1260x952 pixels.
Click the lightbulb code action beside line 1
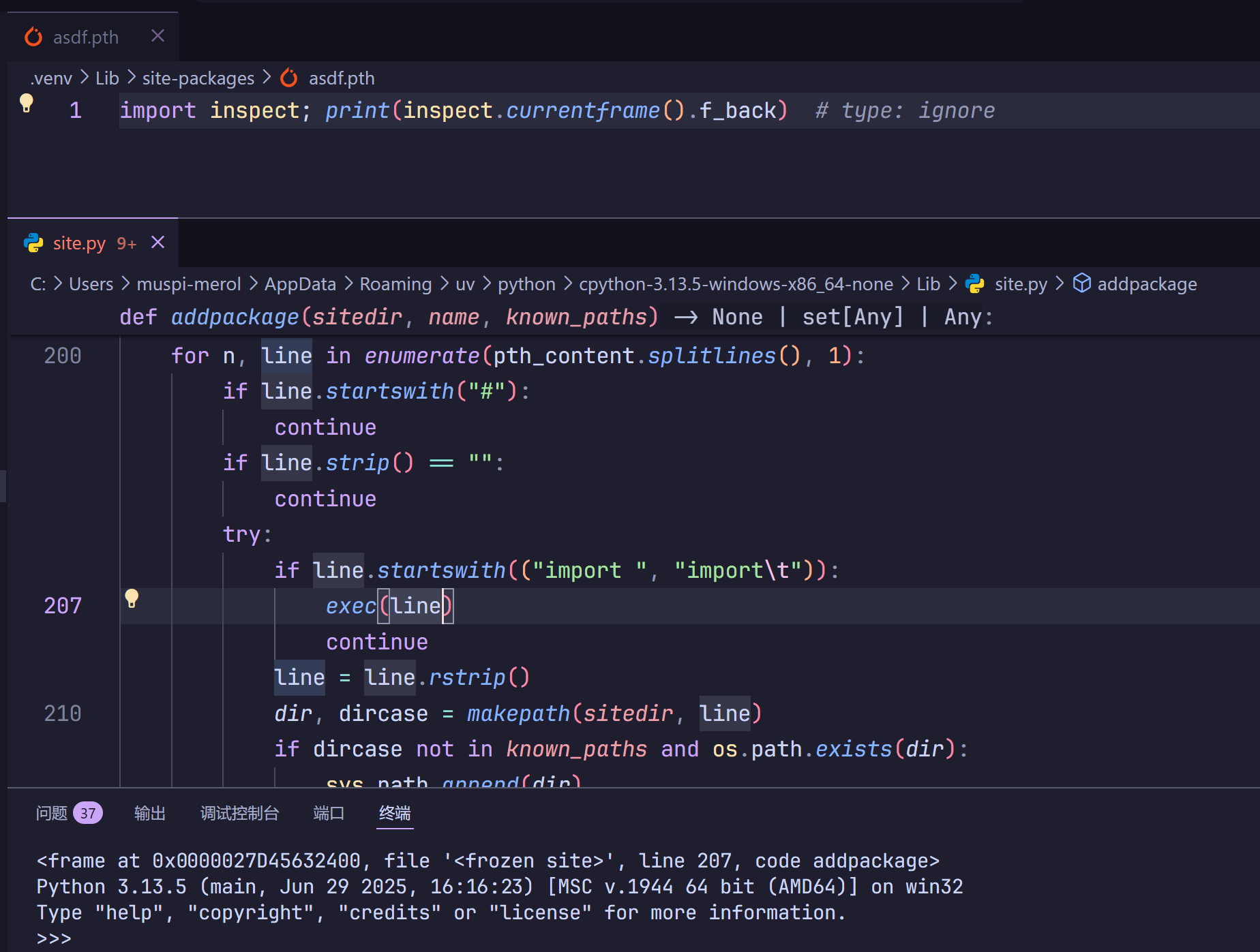point(27,102)
